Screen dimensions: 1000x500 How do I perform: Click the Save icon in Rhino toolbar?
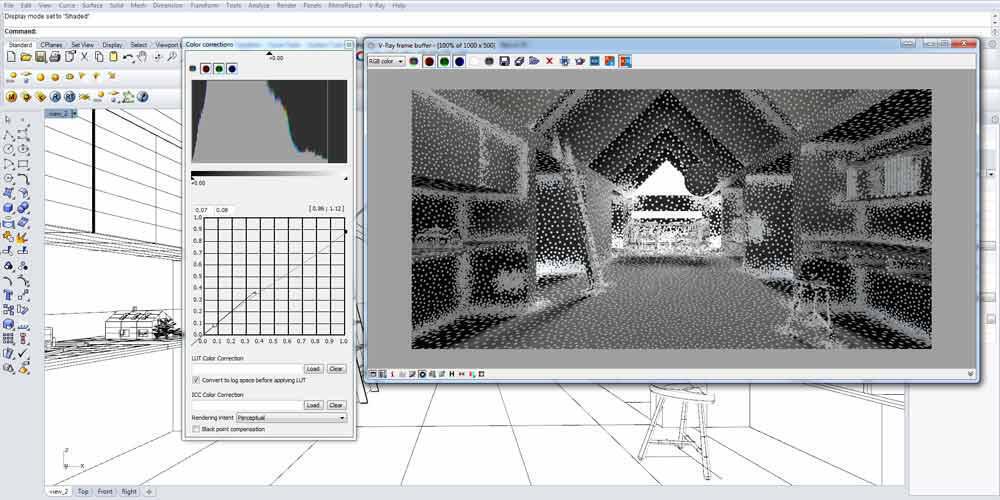tap(40, 57)
